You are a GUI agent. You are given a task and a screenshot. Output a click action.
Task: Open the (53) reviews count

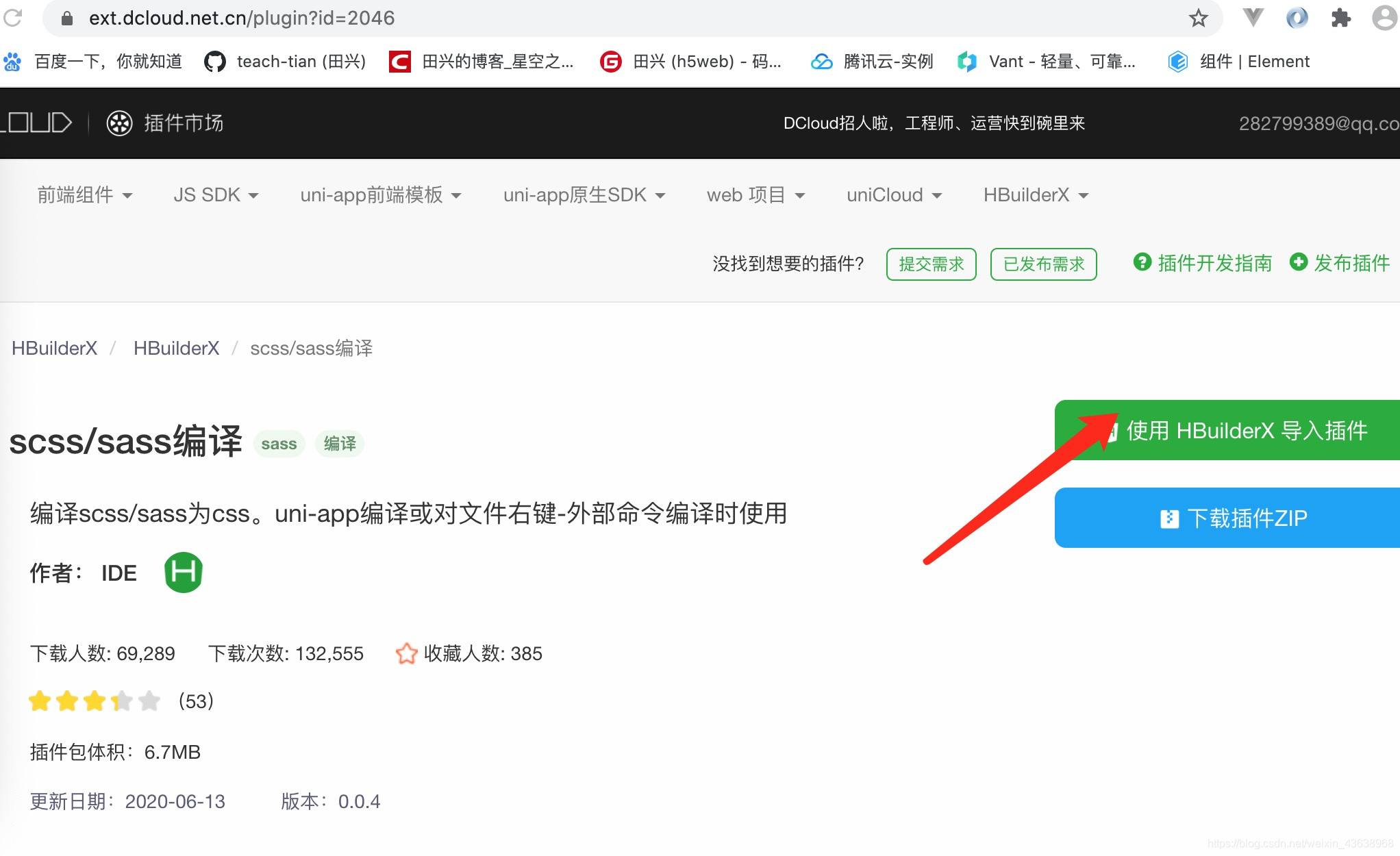click(196, 701)
